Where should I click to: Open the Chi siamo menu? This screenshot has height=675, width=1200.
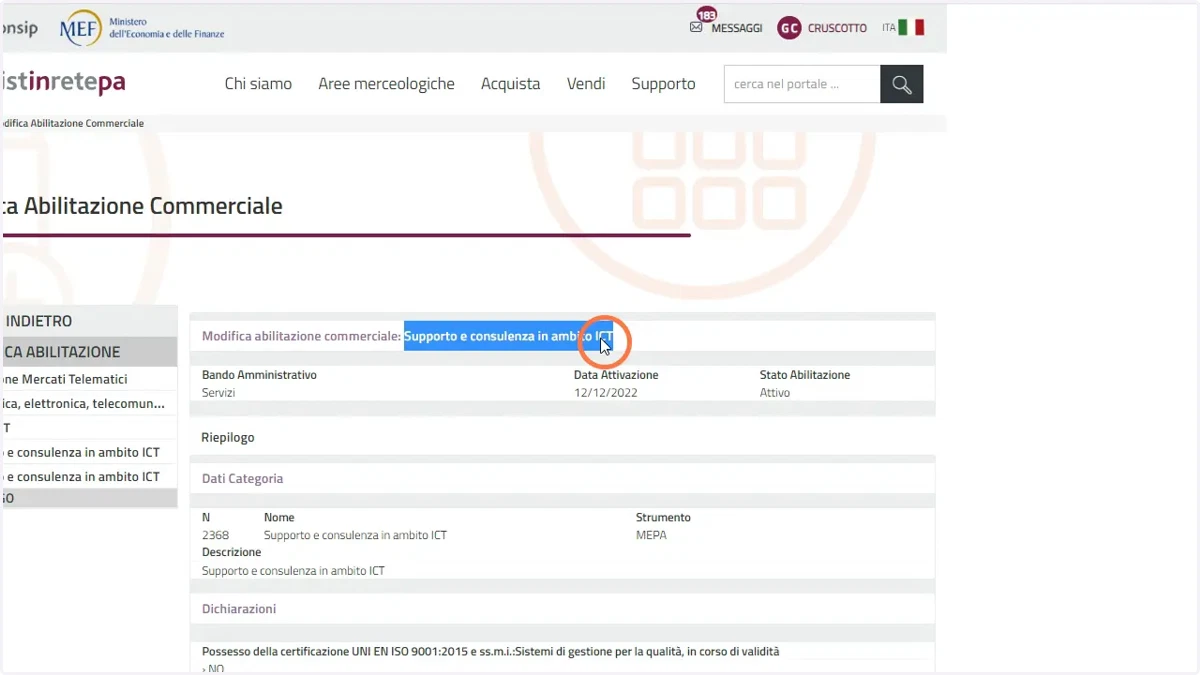point(258,84)
